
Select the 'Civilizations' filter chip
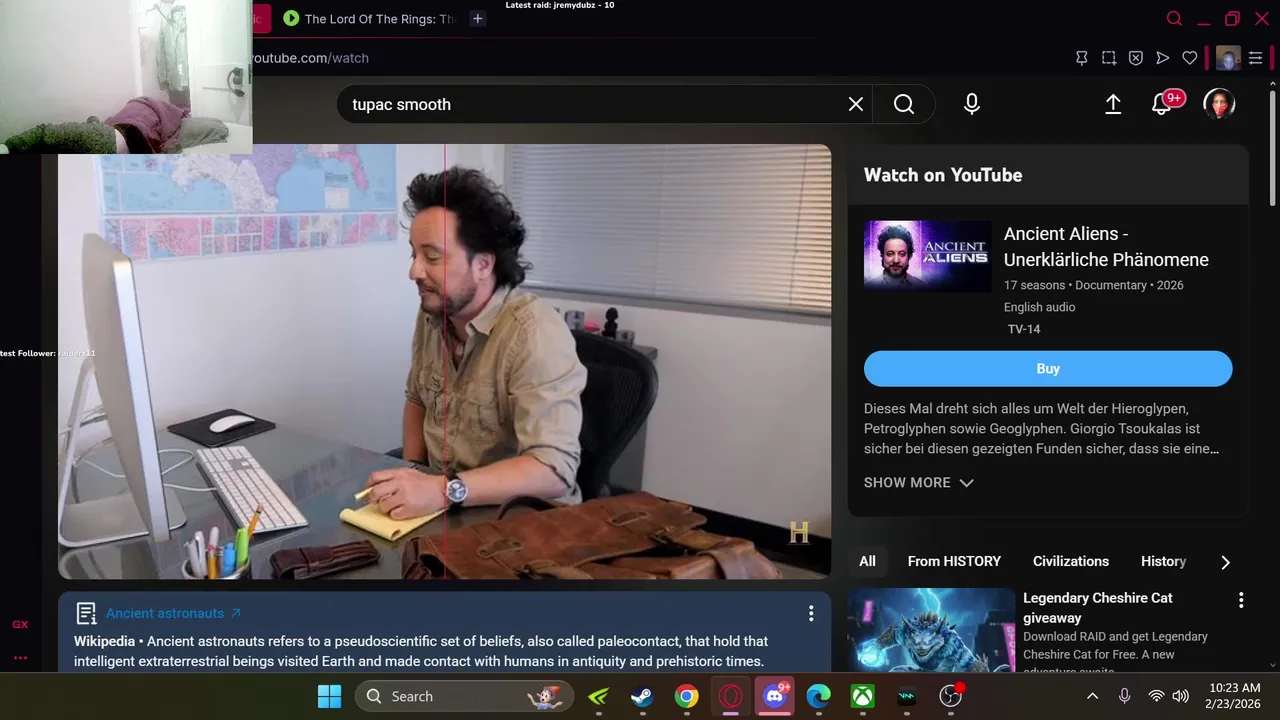click(x=1071, y=561)
